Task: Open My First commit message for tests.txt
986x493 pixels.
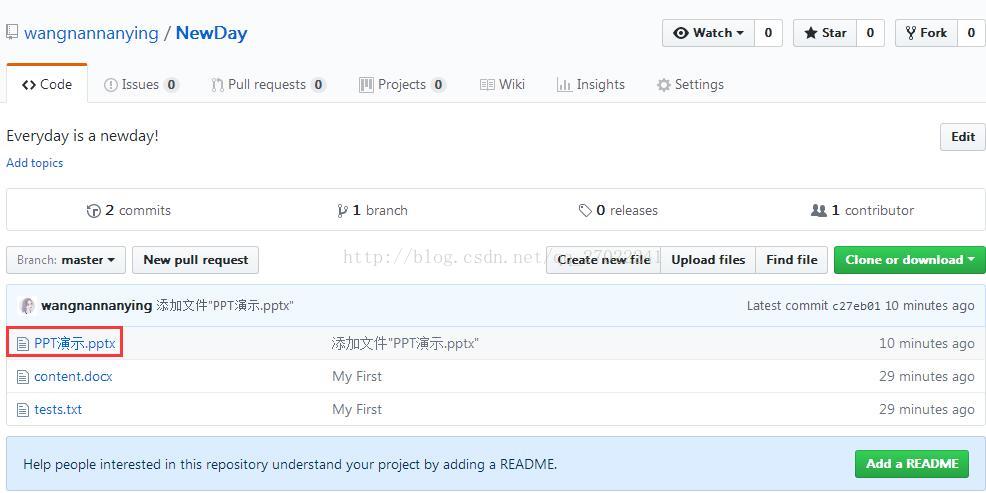Action: click(357, 410)
